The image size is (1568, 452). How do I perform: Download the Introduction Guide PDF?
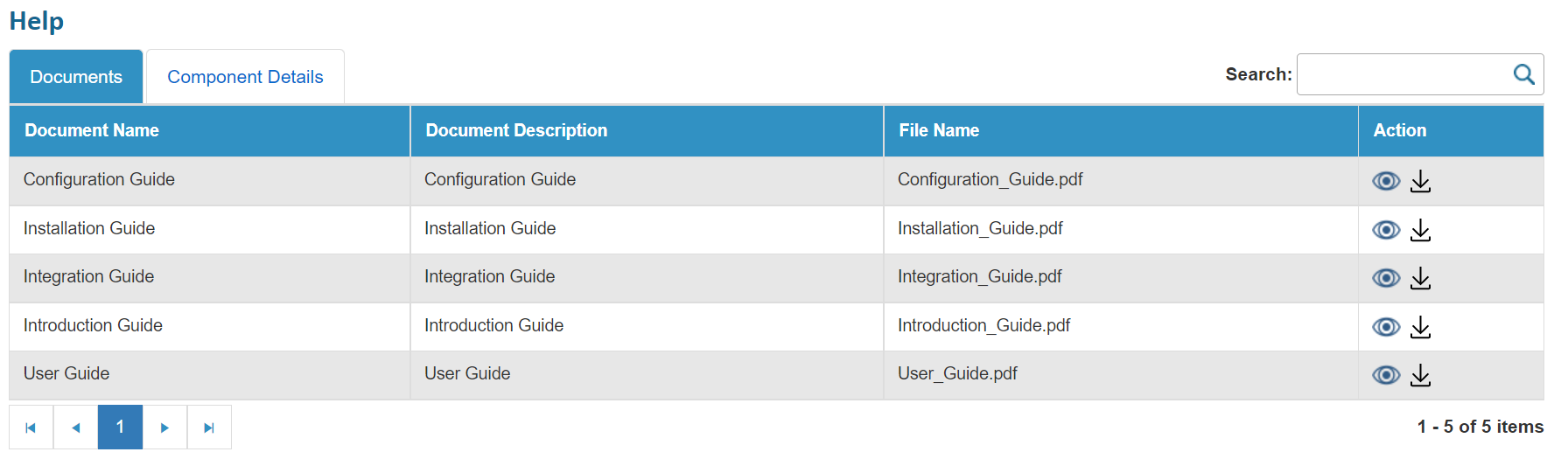click(x=1420, y=327)
